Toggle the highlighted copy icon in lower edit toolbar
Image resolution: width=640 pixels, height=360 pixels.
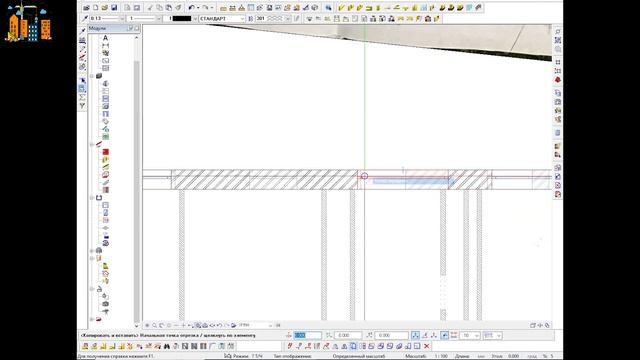point(353,346)
